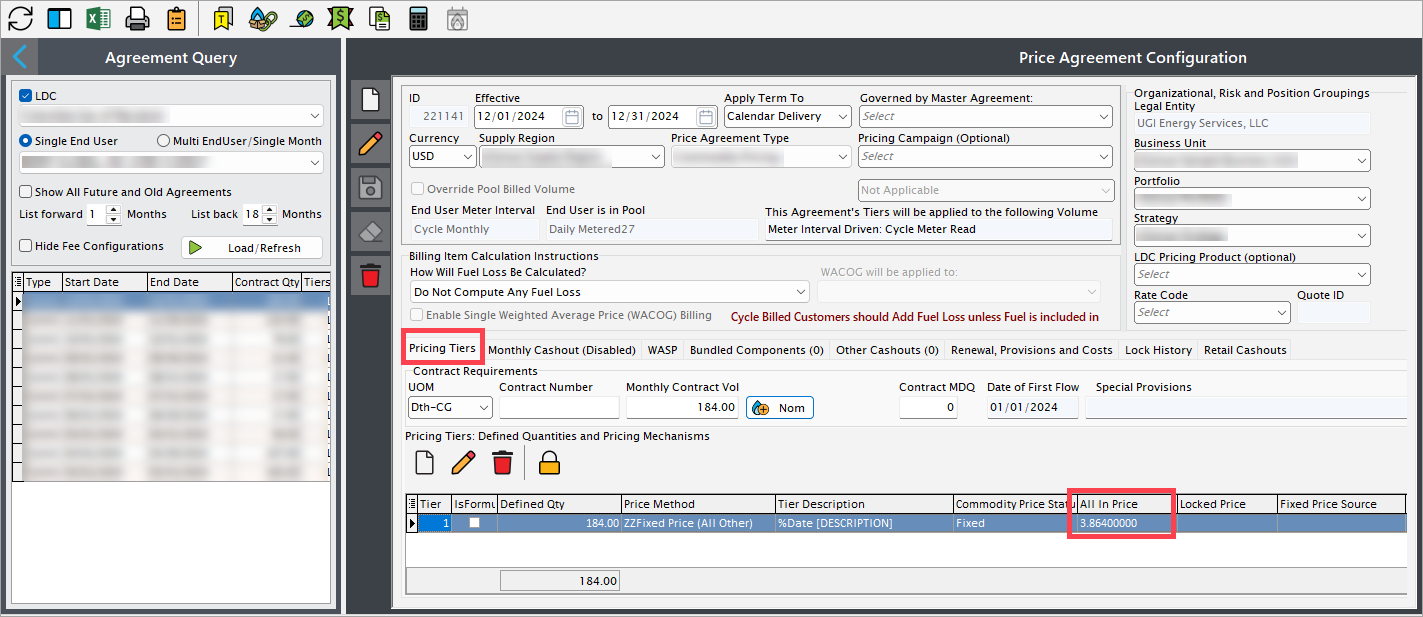1423x617 pixels.
Task: Increase List forward months stepper
Action: click(114, 210)
